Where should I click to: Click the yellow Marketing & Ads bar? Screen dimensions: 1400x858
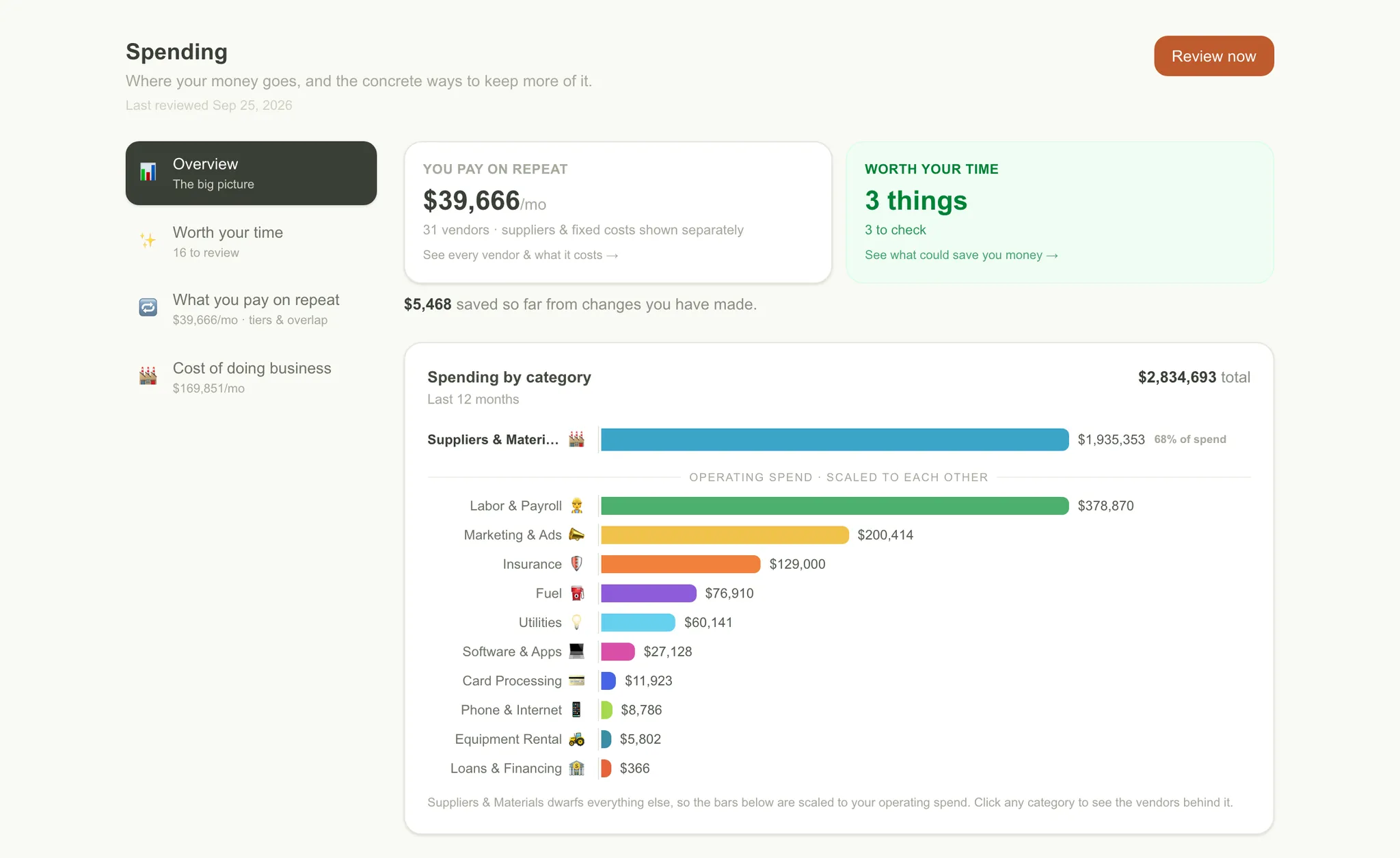725,535
